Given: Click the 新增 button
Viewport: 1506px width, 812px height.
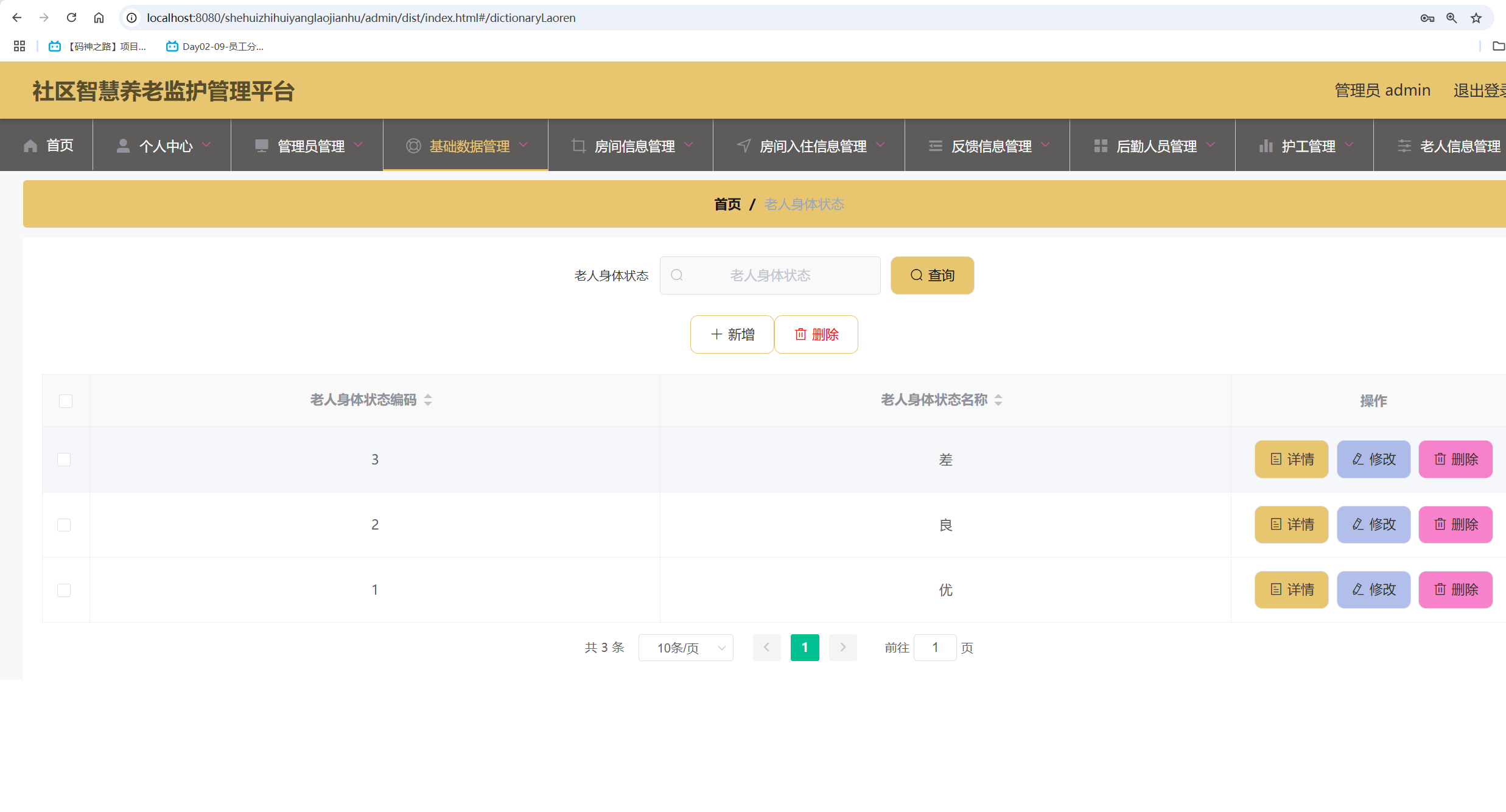Looking at the screenshot, I should [732, 334].
